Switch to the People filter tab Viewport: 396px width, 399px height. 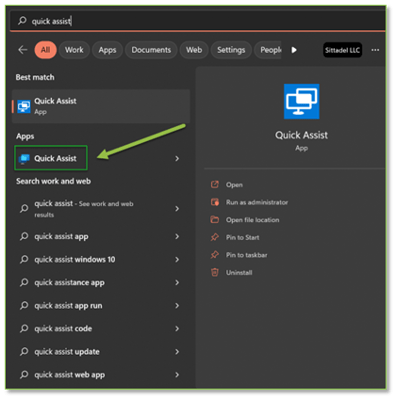269,50
